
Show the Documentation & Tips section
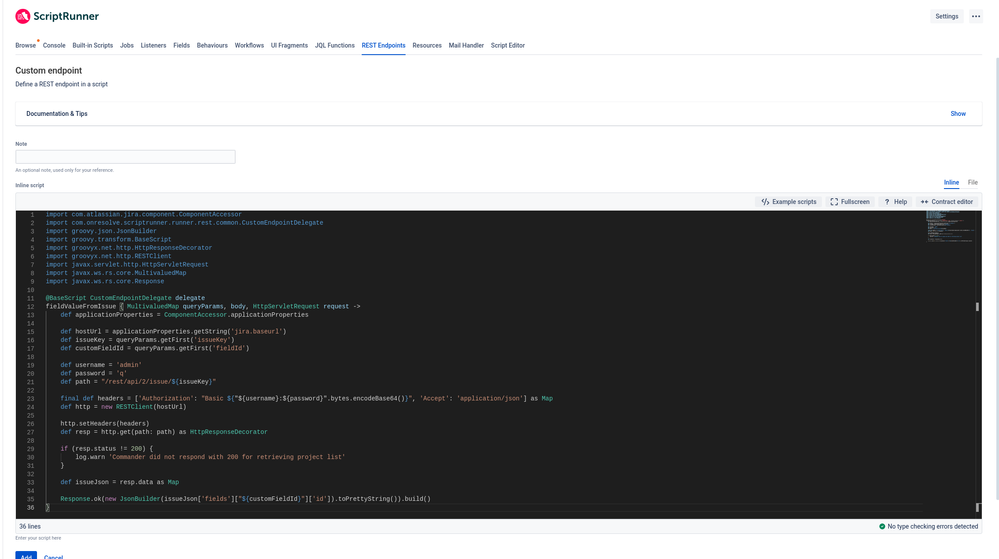[958, 113]
